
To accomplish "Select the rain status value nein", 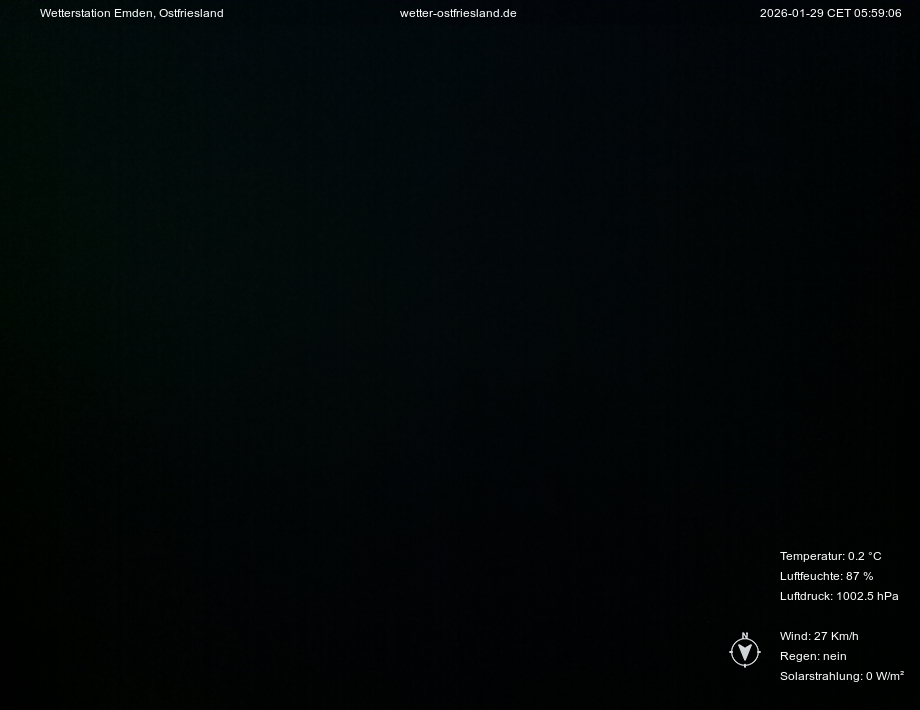I will tap(835, 656).
